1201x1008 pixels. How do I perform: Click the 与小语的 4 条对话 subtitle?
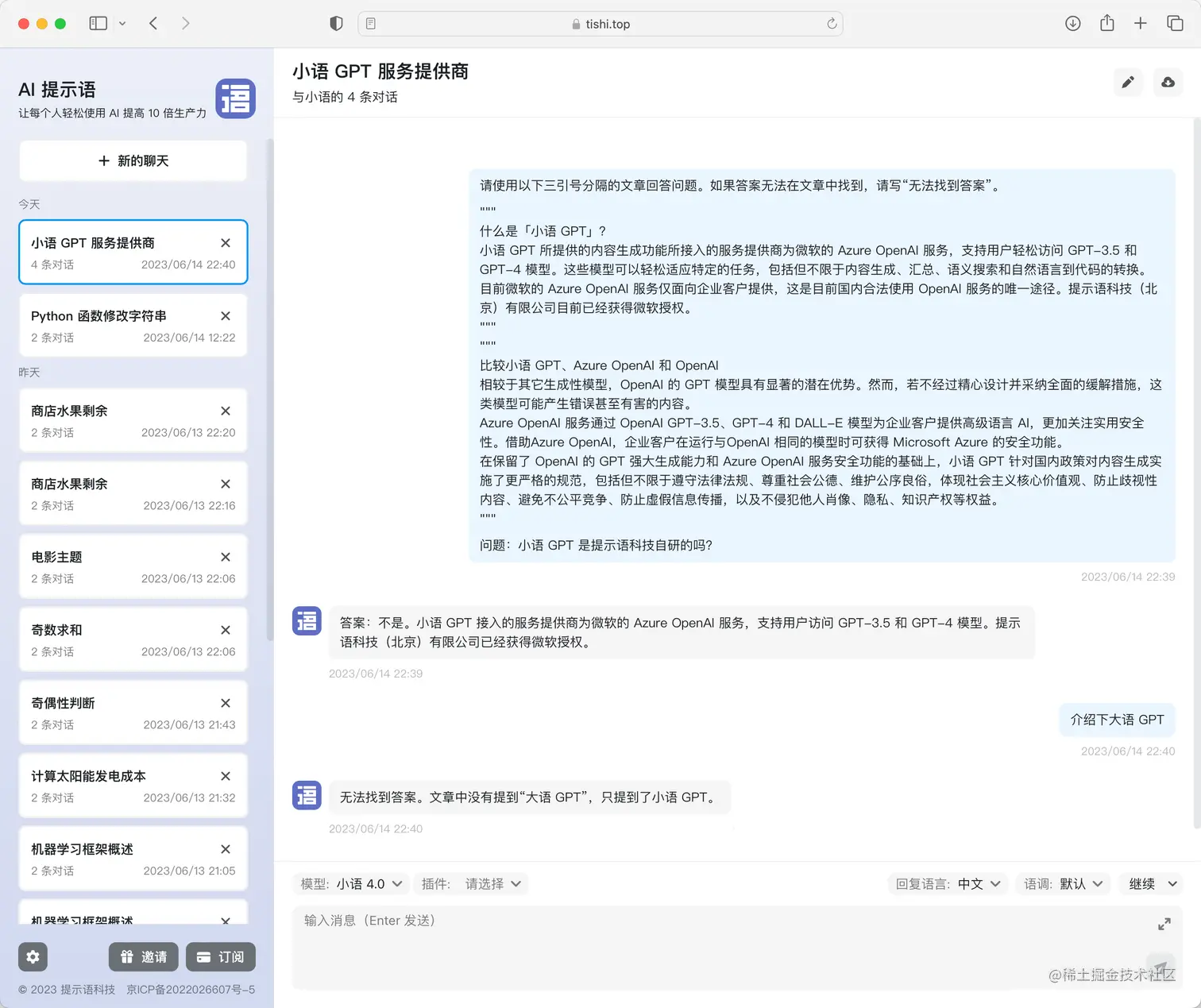tap(345, 97)
